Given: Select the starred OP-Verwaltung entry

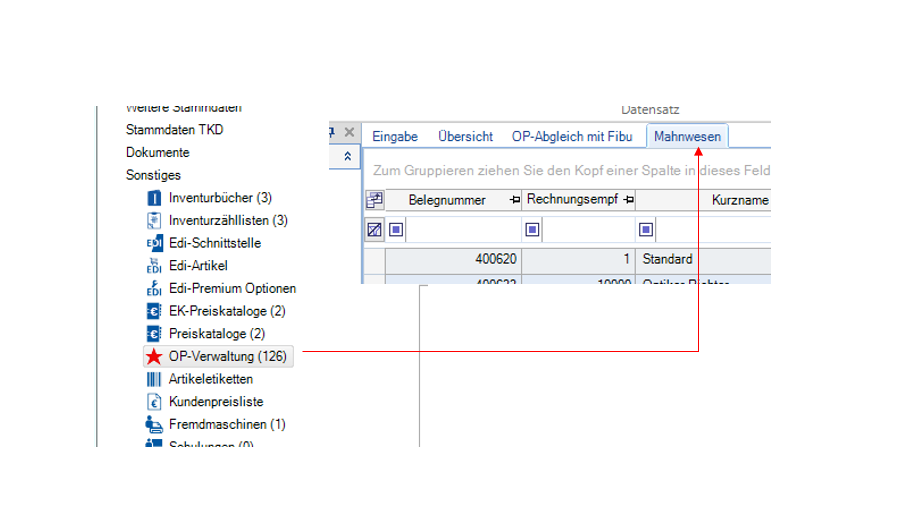Looking at the screenshot, I should 227,356.
